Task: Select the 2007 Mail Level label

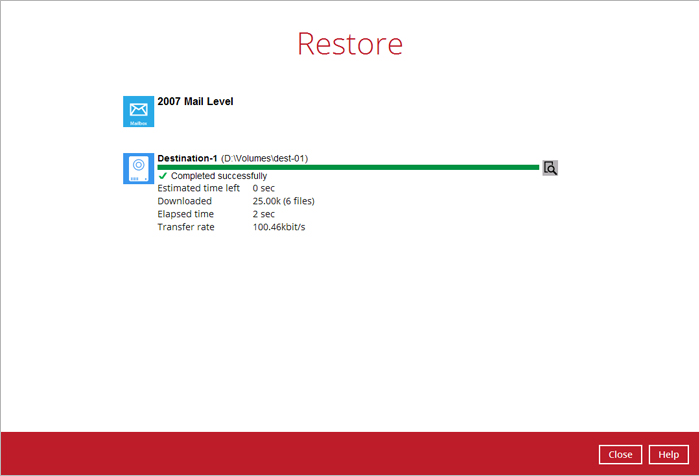Action: (195, 102)
